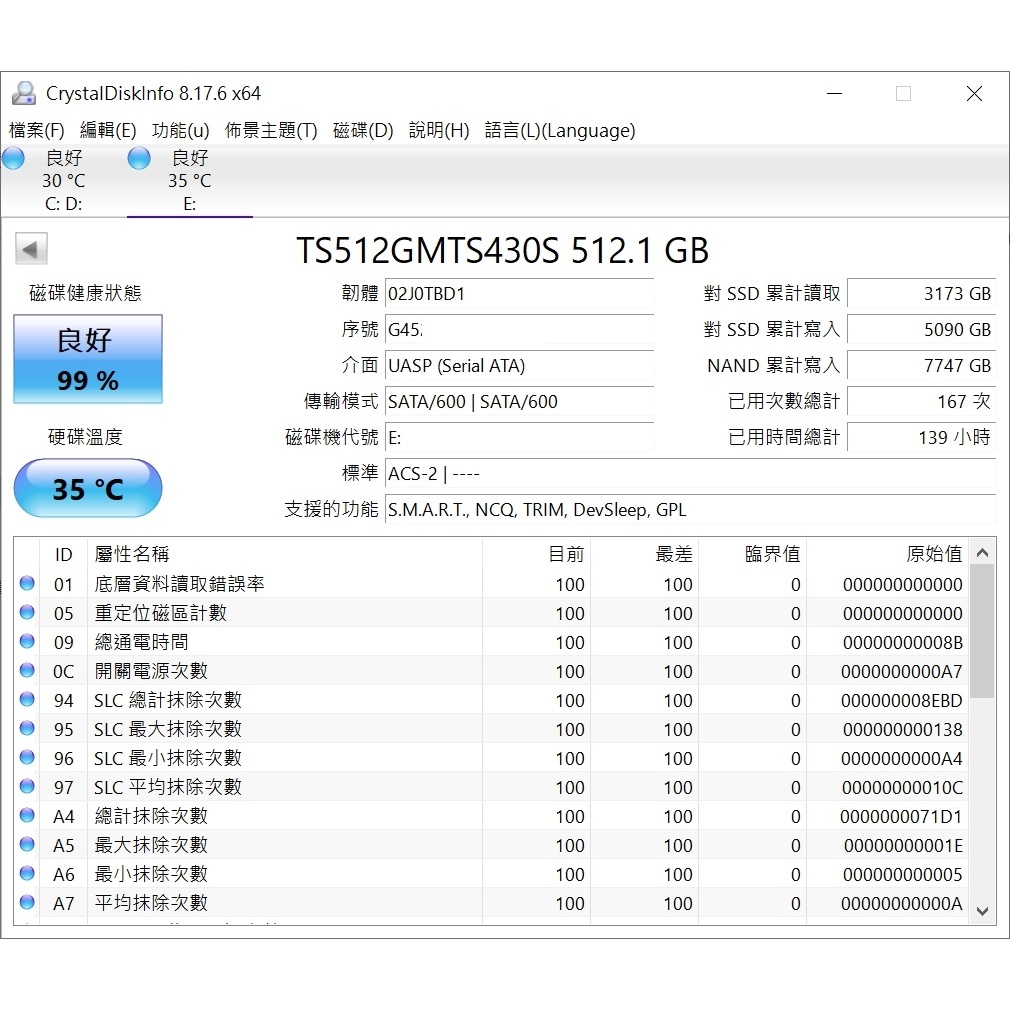Viewport: 1010px width, 1010px height.
Task: Click status dot for attribute 09 row
Action: point(27,641)
